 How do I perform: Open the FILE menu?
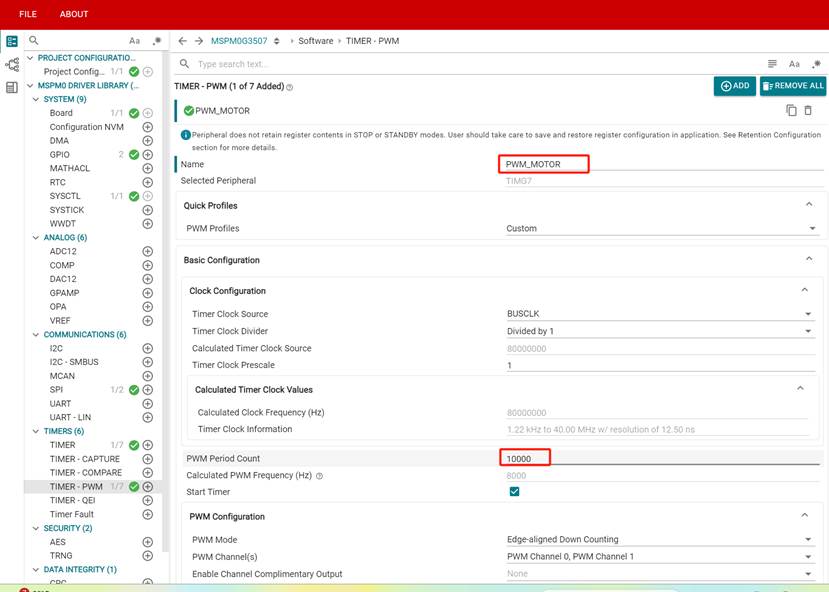(x=28, y=14)
